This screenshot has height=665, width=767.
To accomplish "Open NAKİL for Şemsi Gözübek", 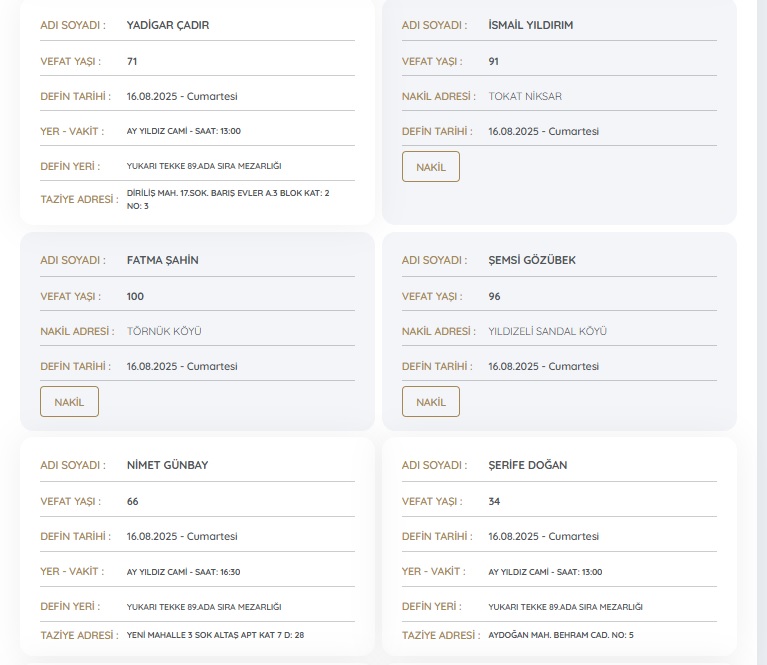I will [x=430, y=402].
